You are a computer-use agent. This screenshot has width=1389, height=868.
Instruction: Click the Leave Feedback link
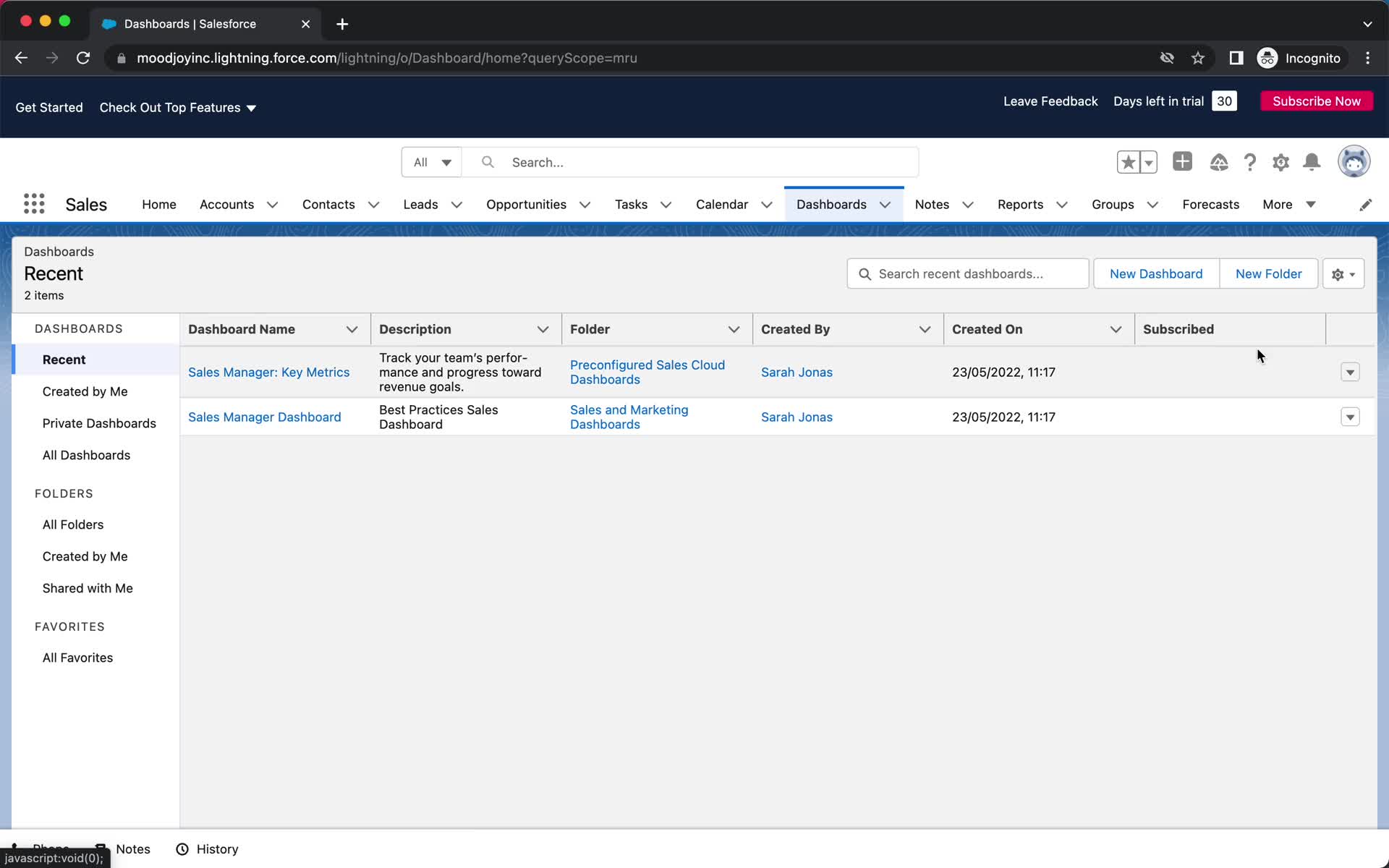(1050, 101)
